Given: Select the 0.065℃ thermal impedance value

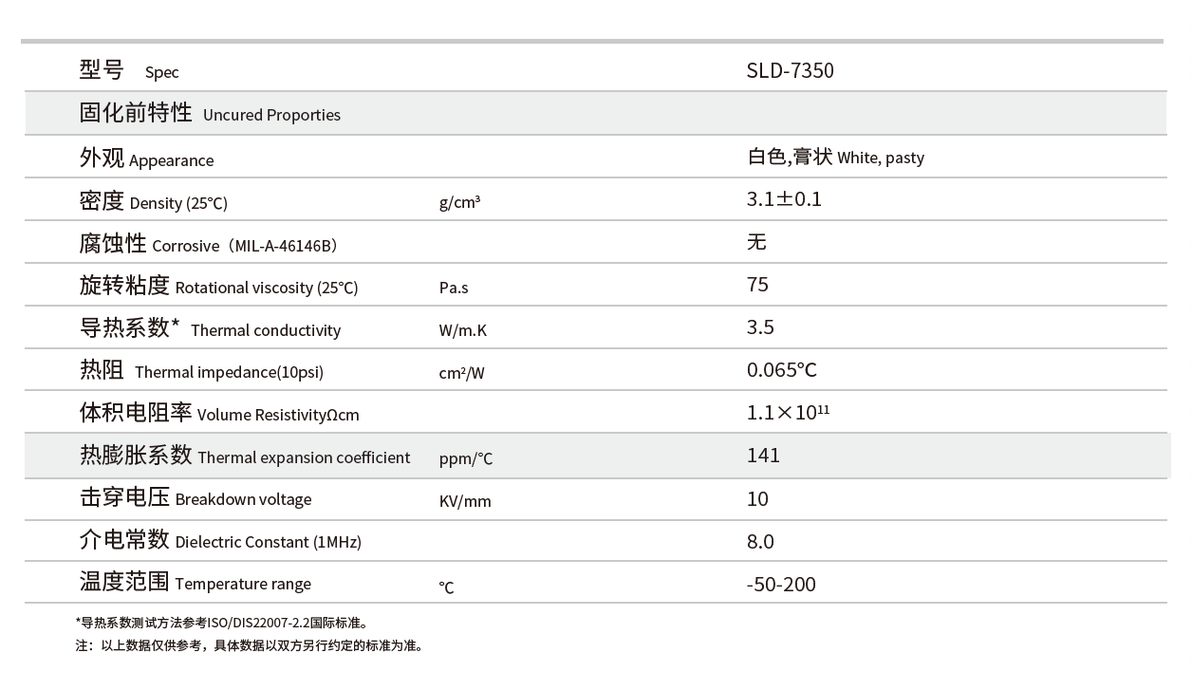Looking at the screenshot, I should tap(781, 370).
